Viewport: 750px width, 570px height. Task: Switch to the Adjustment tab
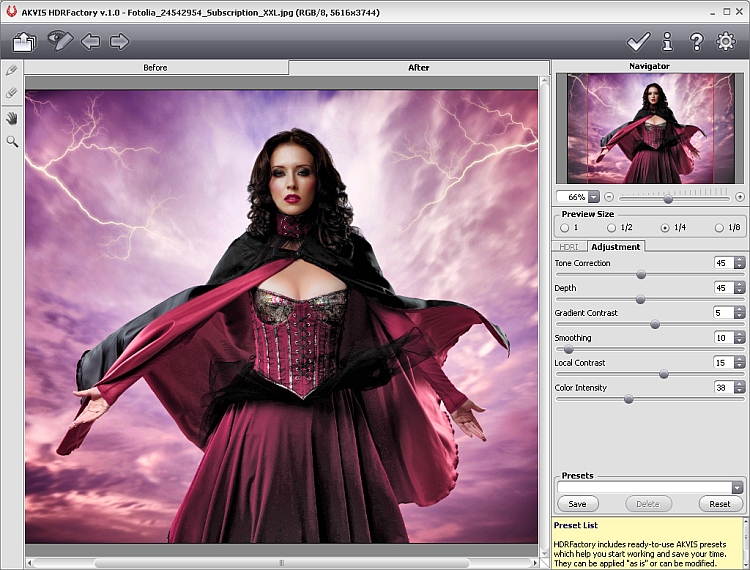pyautogui.click(x=616, y=246)
